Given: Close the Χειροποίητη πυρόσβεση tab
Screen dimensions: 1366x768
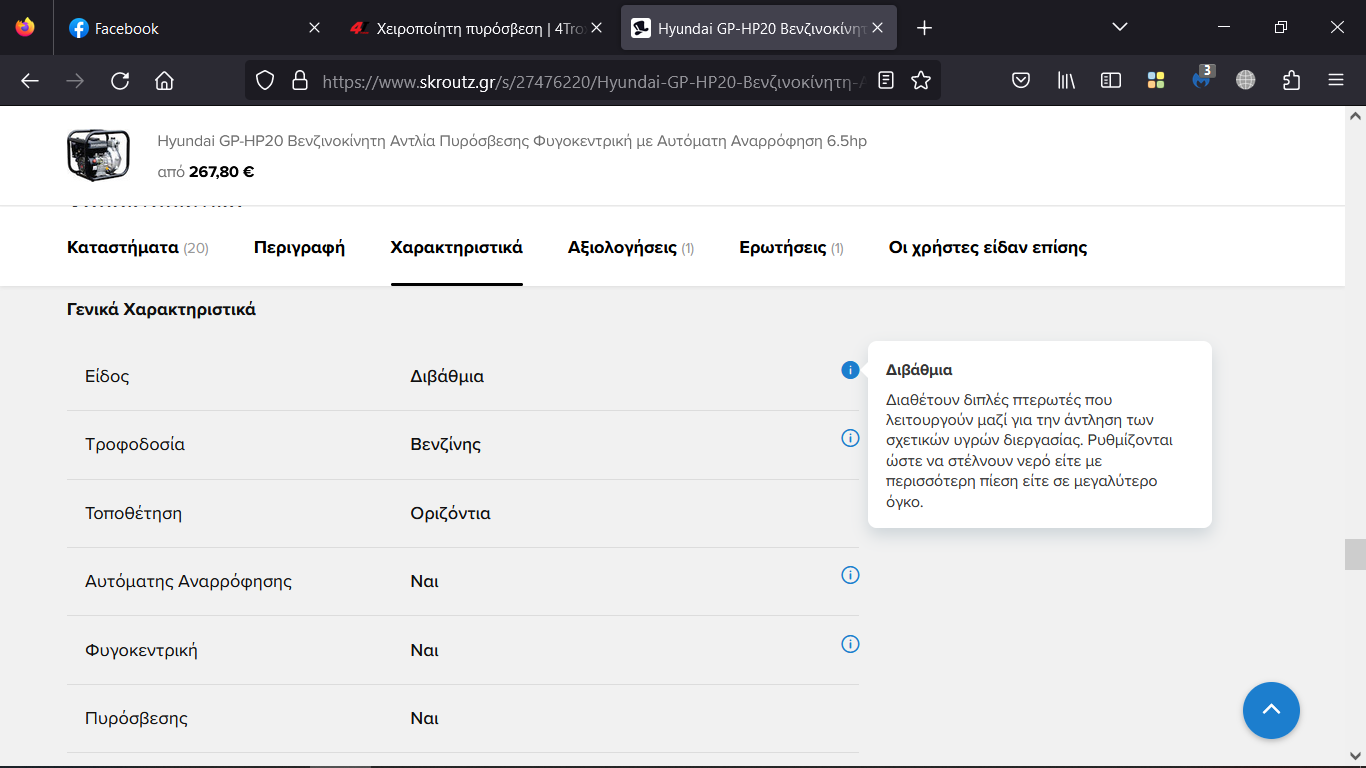Looking at the screenshot, I should click(x=597, y=28).
